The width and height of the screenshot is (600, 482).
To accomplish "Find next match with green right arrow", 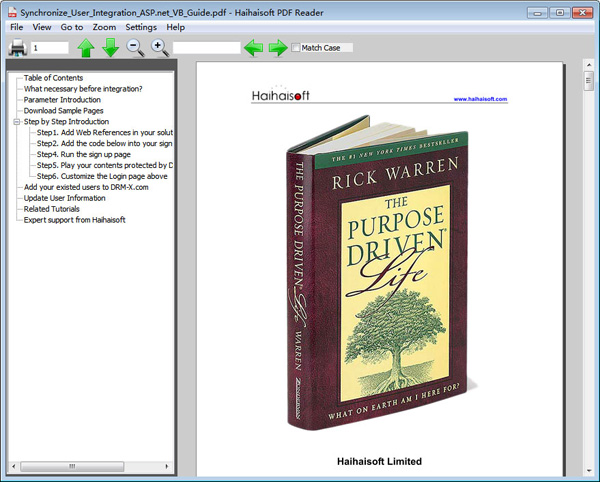I will 278,48.
